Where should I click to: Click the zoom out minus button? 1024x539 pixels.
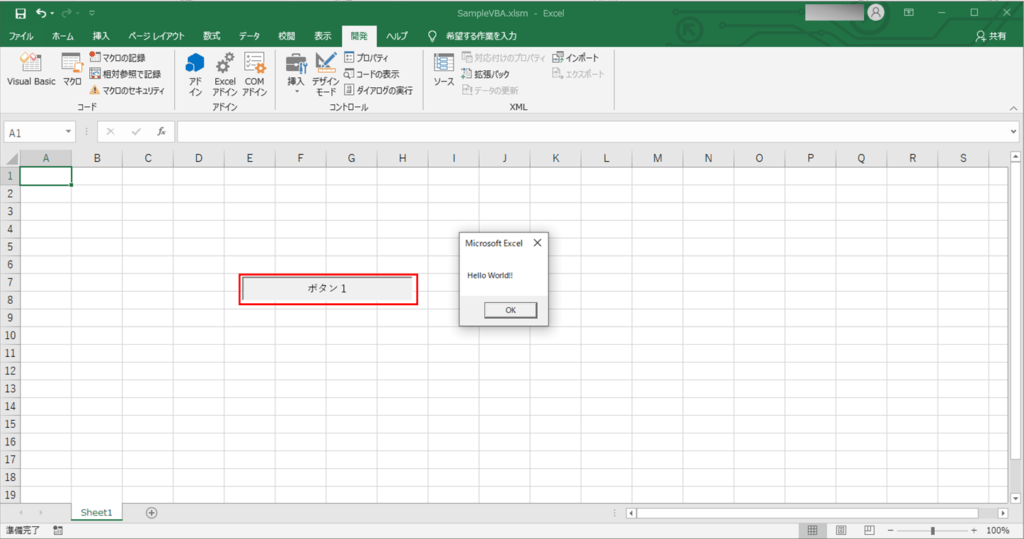pos(890,531)
